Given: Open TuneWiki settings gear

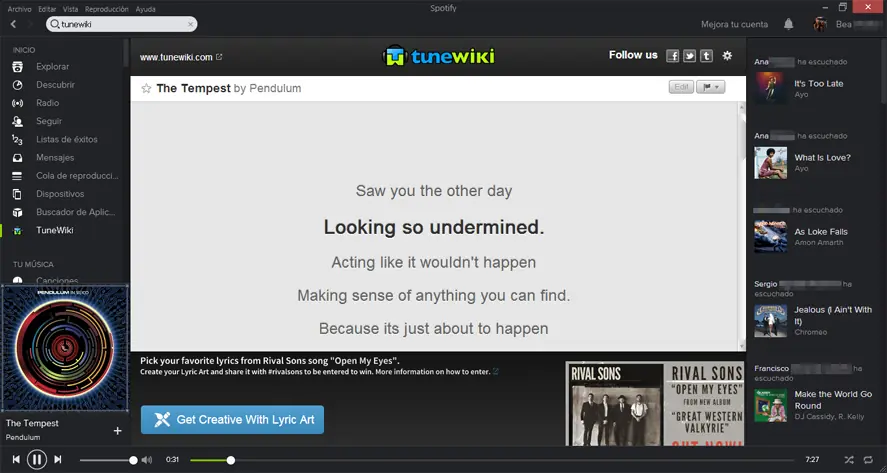Looking at the screenshot, I should (727, 55).
